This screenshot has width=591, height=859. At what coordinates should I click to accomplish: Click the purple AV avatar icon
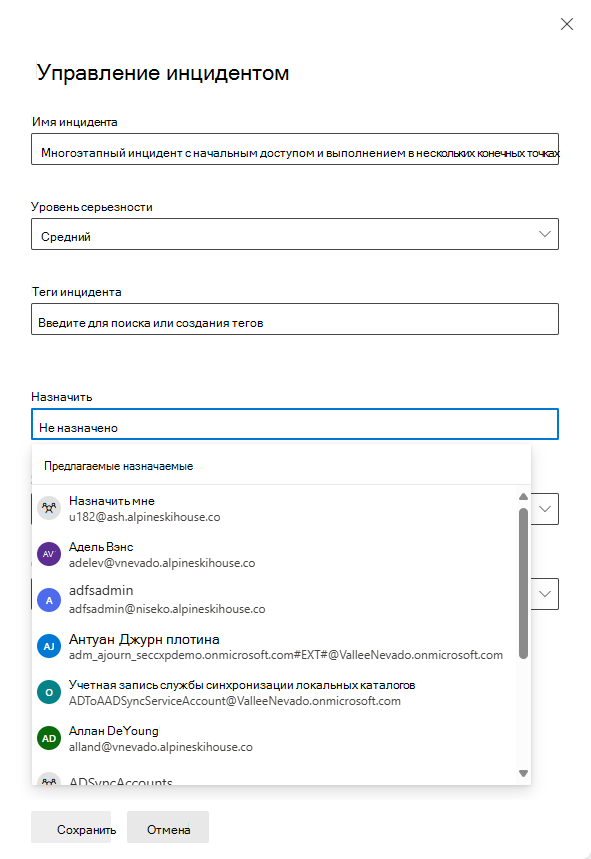point(49,554)
